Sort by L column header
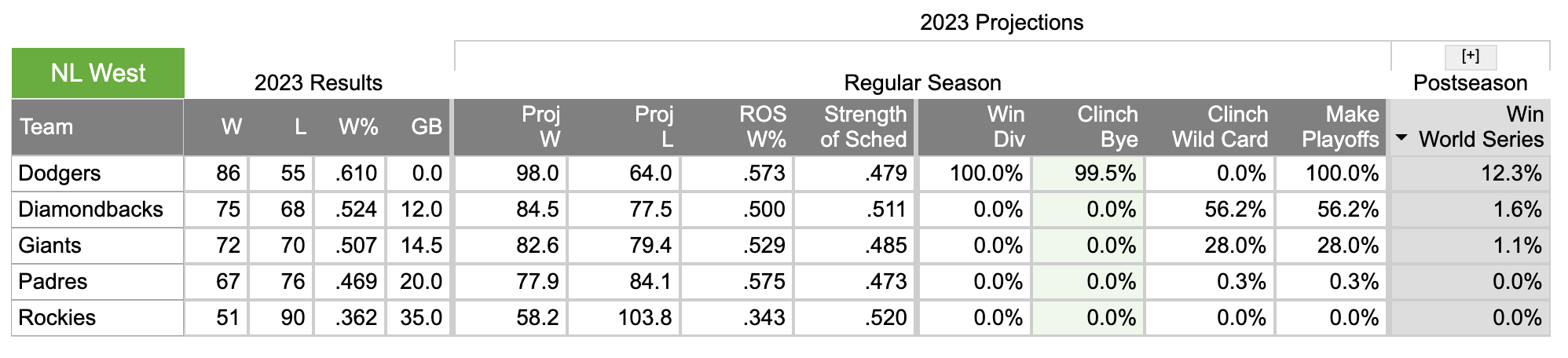1568x358 pixels. [281, 127]
